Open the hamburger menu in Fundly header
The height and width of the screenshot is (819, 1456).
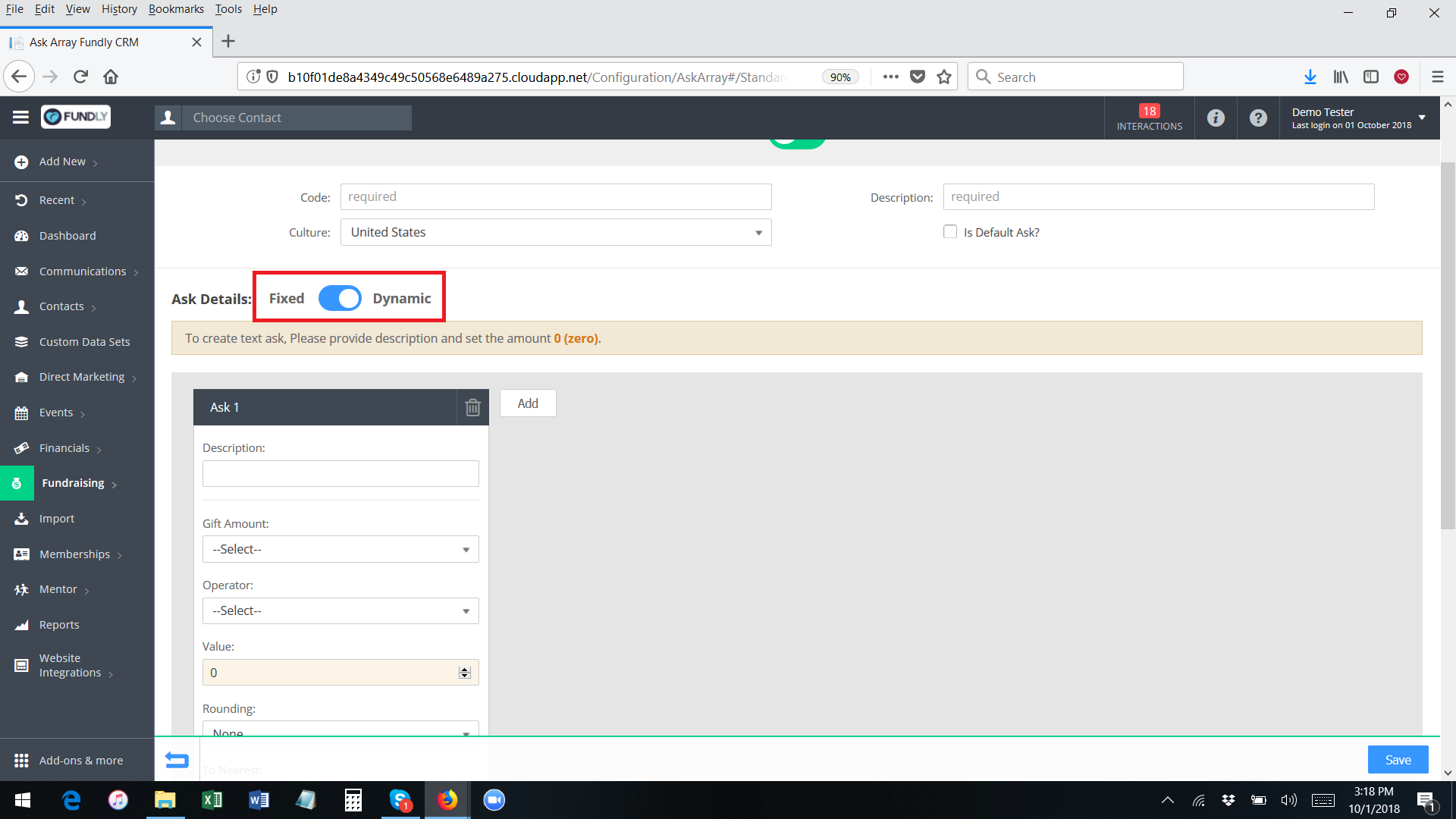[x=20, y=117]
